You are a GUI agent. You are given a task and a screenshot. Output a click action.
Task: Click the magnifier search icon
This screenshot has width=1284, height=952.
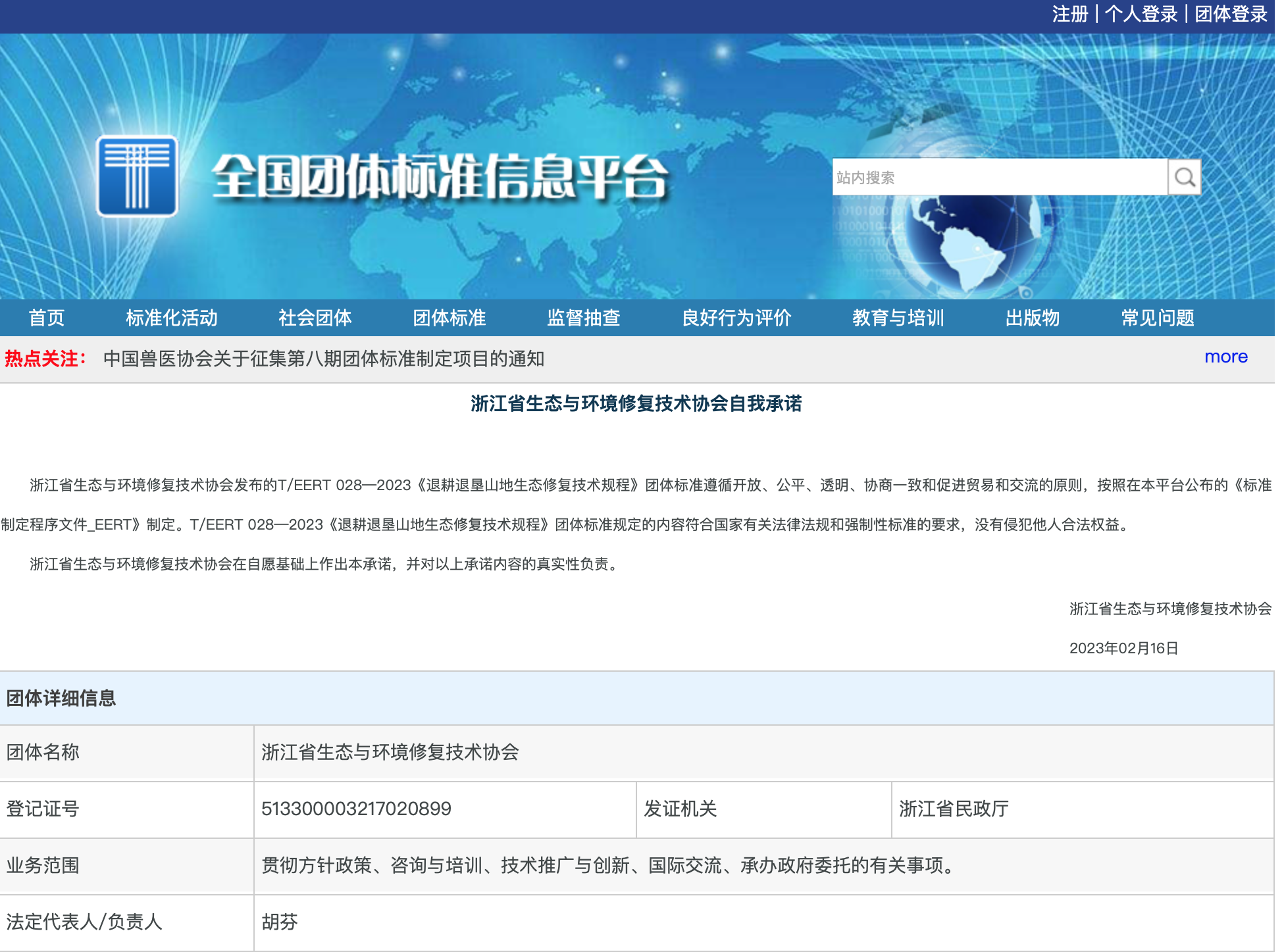(x=1184, y=177)
